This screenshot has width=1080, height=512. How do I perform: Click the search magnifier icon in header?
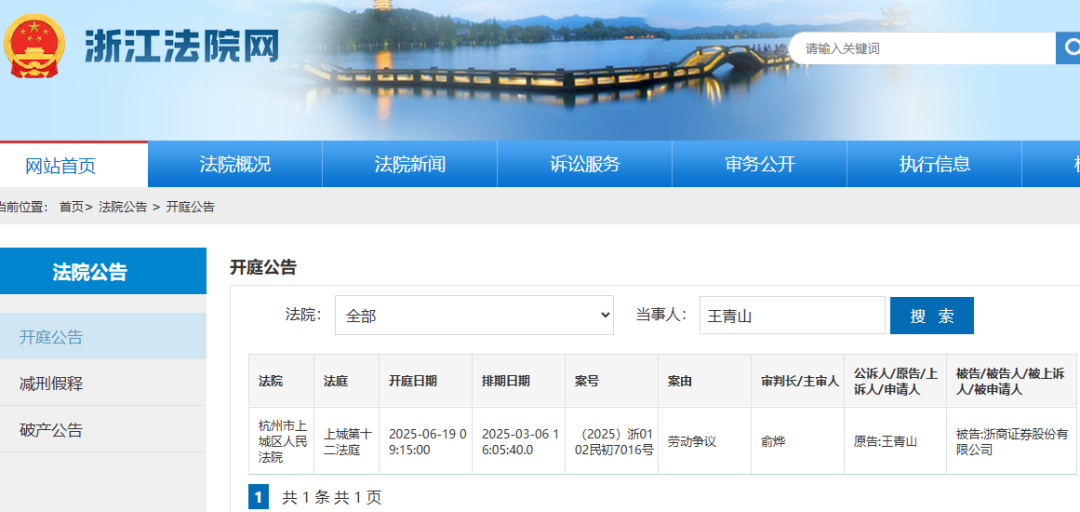click(1070, 48)
